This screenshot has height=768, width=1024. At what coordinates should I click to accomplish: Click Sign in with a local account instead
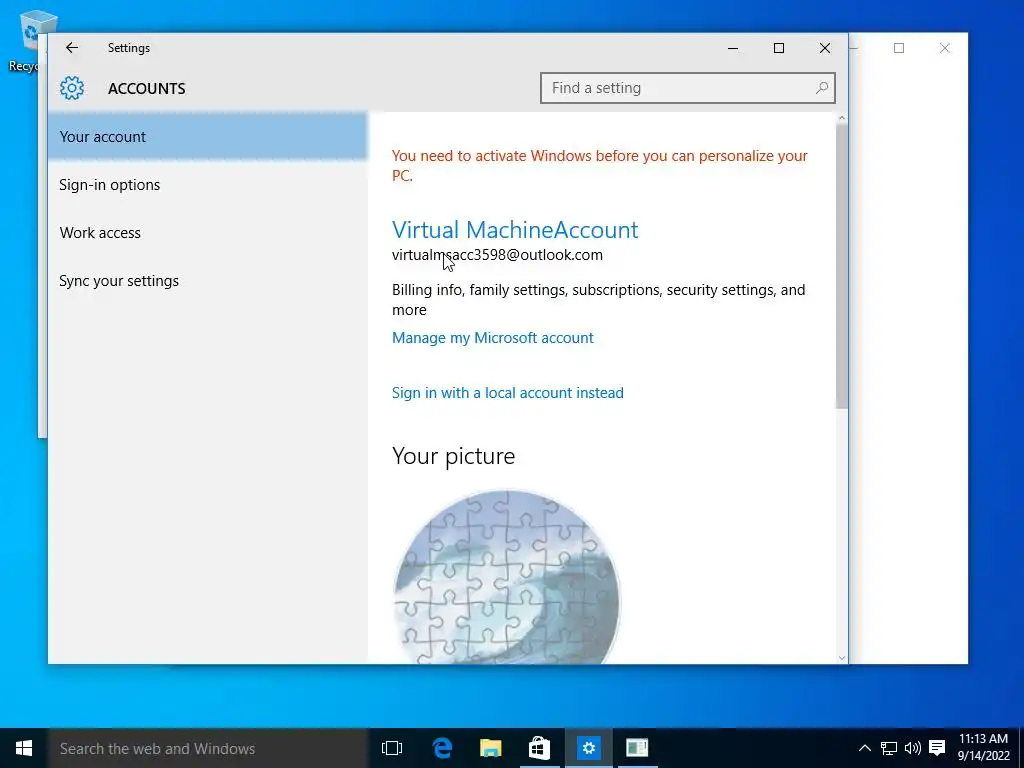click(x=507, y=392)
